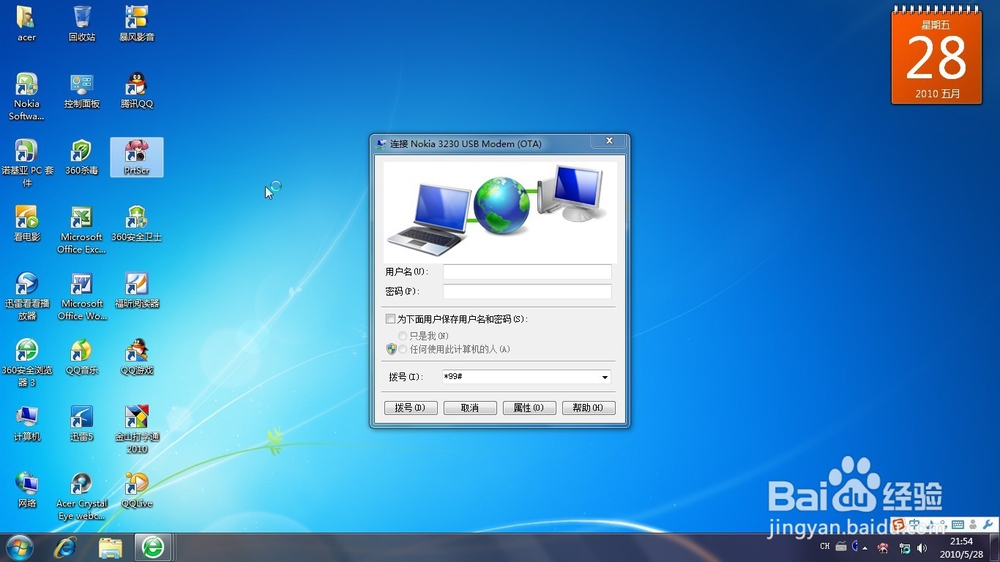
Task: Click the mushroom character tray icon
Action: tap(883, 548)
